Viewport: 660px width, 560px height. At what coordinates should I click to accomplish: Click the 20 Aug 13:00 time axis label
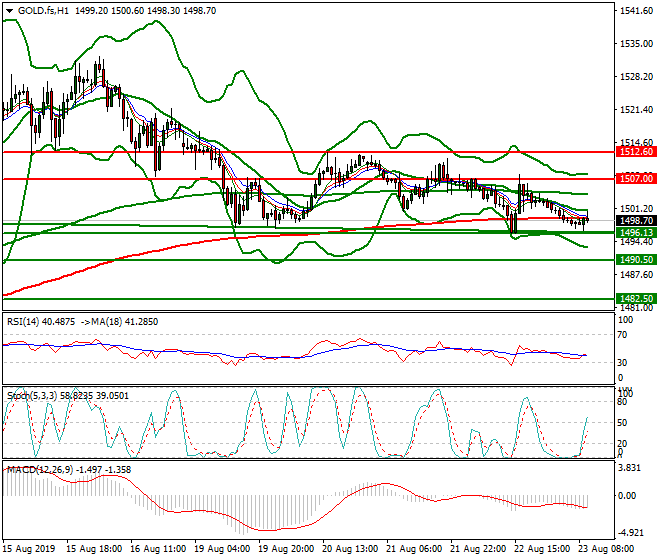(350, 549)
